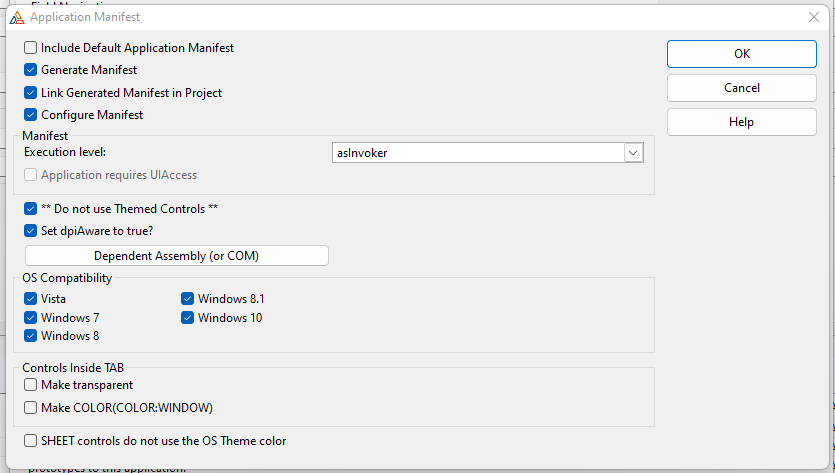Screen dimensions: 835x473
Task: Check the Make COLOR(COLOR:WINDOW) option
Action: [31, 408]
